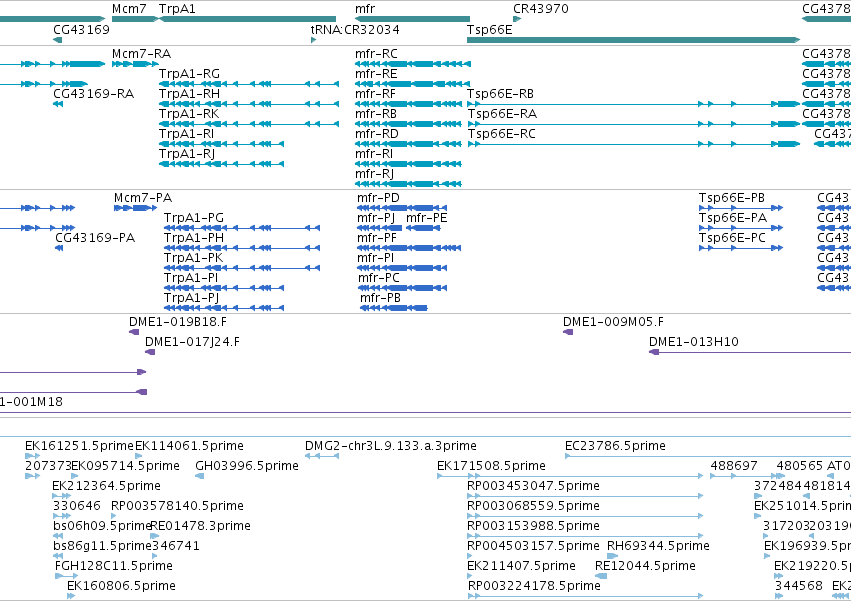Select the Mcm7-PA protein

[x=135, y=208]
